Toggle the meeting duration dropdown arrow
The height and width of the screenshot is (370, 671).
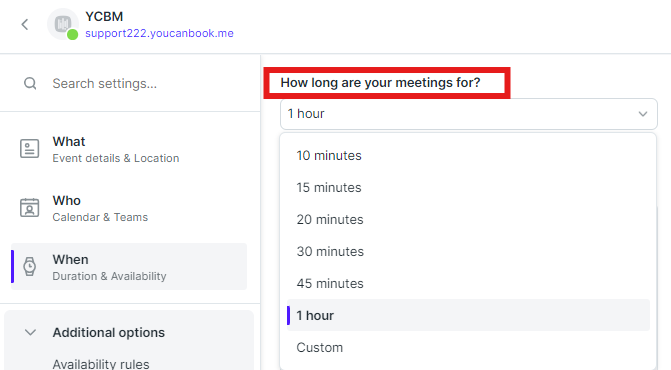(642, 114)
